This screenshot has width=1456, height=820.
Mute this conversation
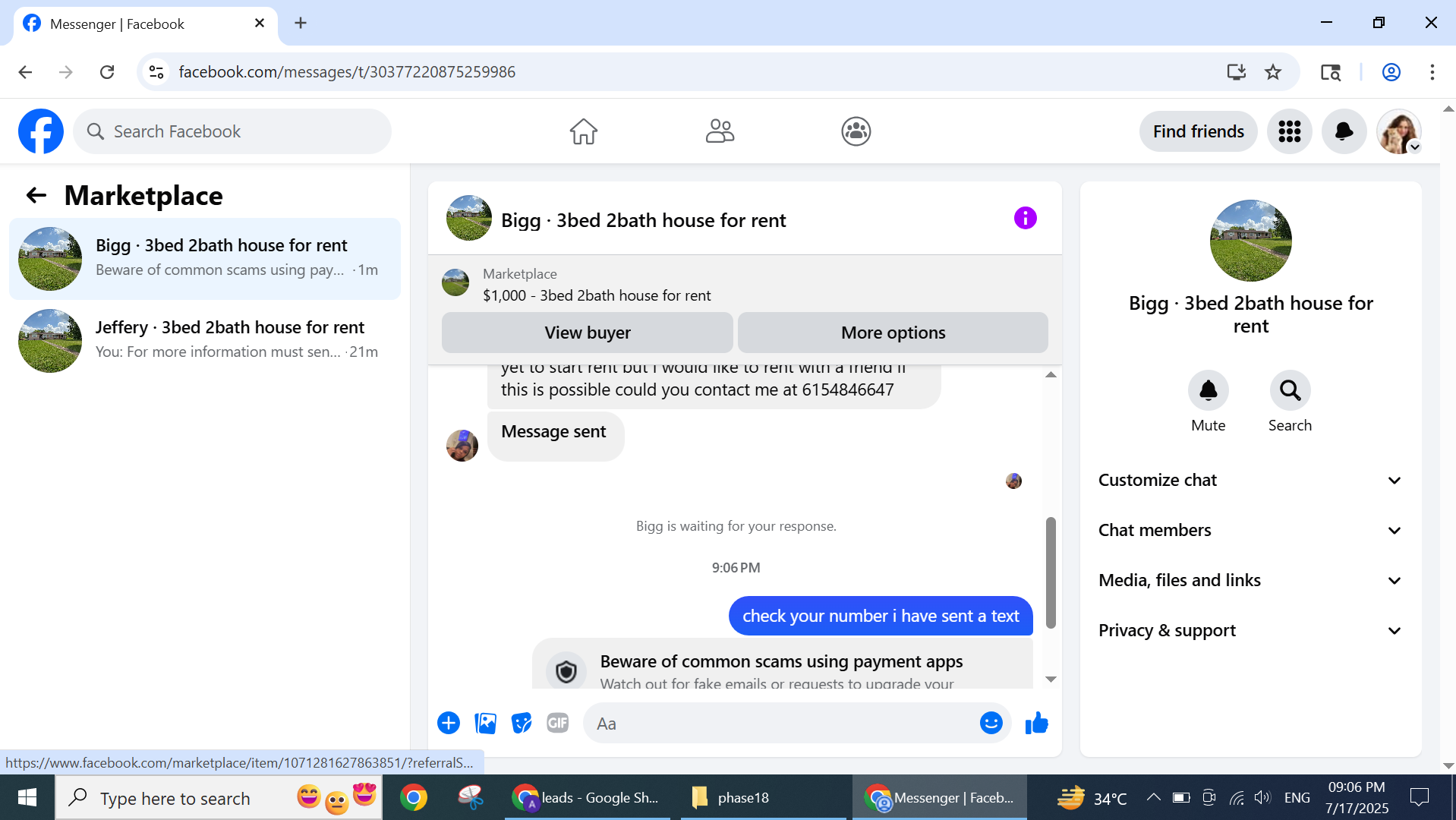[1209, 390]
